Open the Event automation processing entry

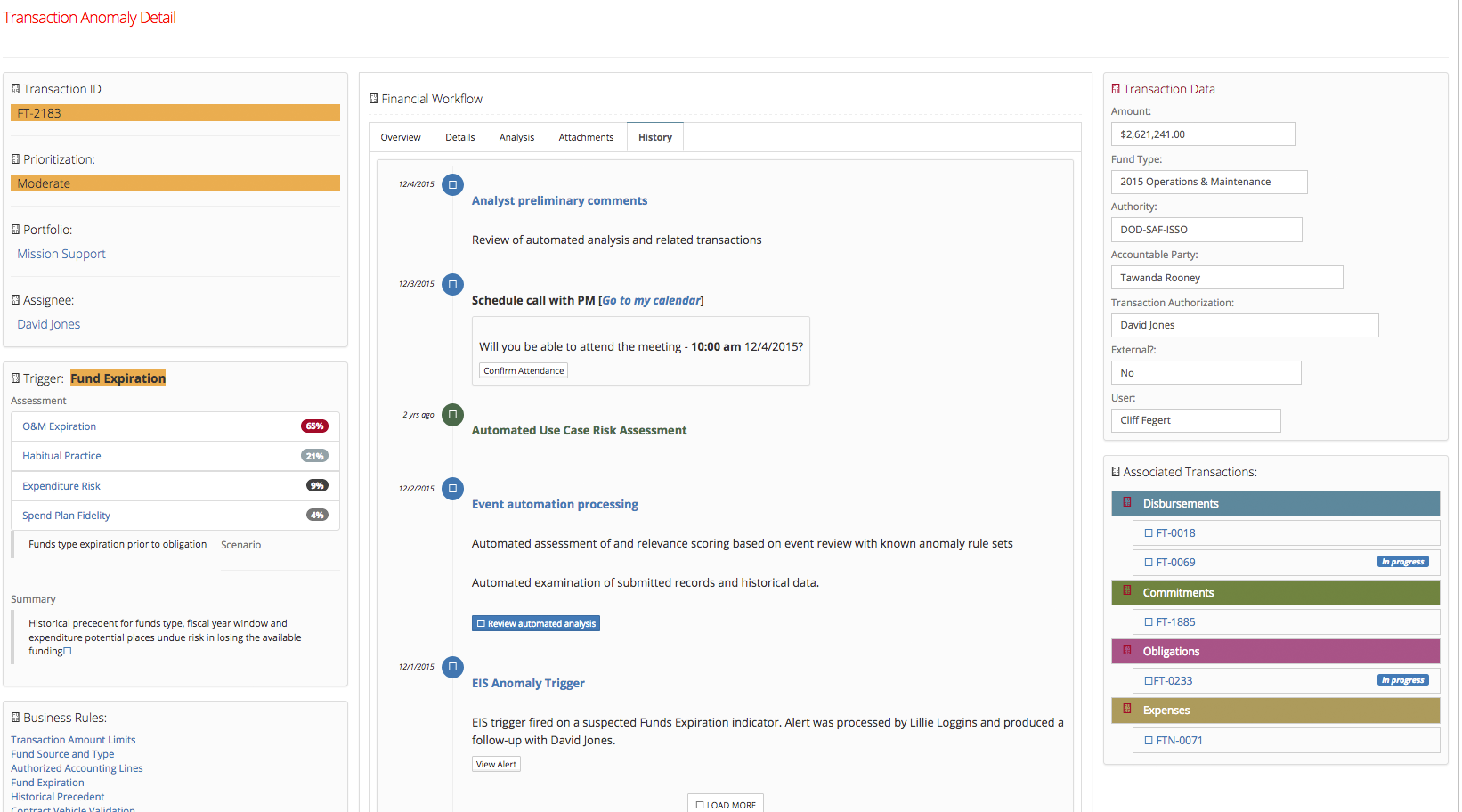pos(555,504)
